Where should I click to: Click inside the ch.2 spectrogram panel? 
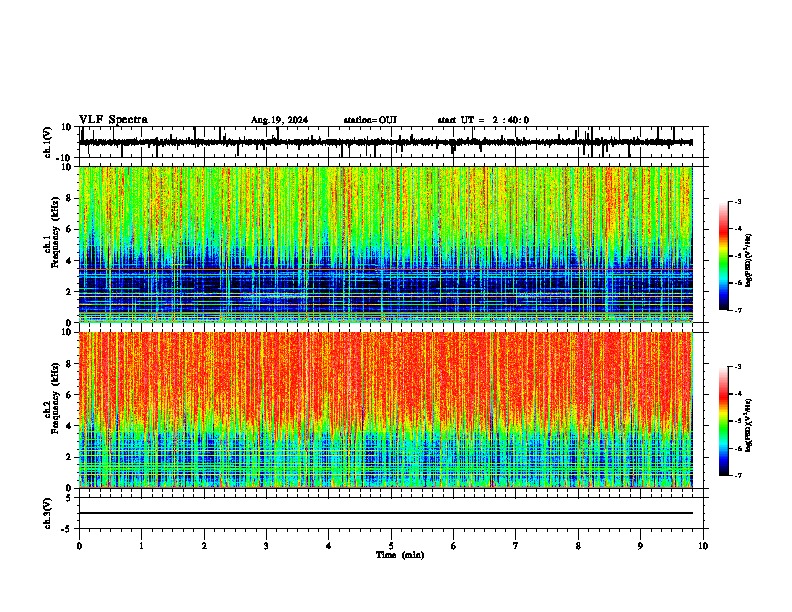(x=386, y=410)
